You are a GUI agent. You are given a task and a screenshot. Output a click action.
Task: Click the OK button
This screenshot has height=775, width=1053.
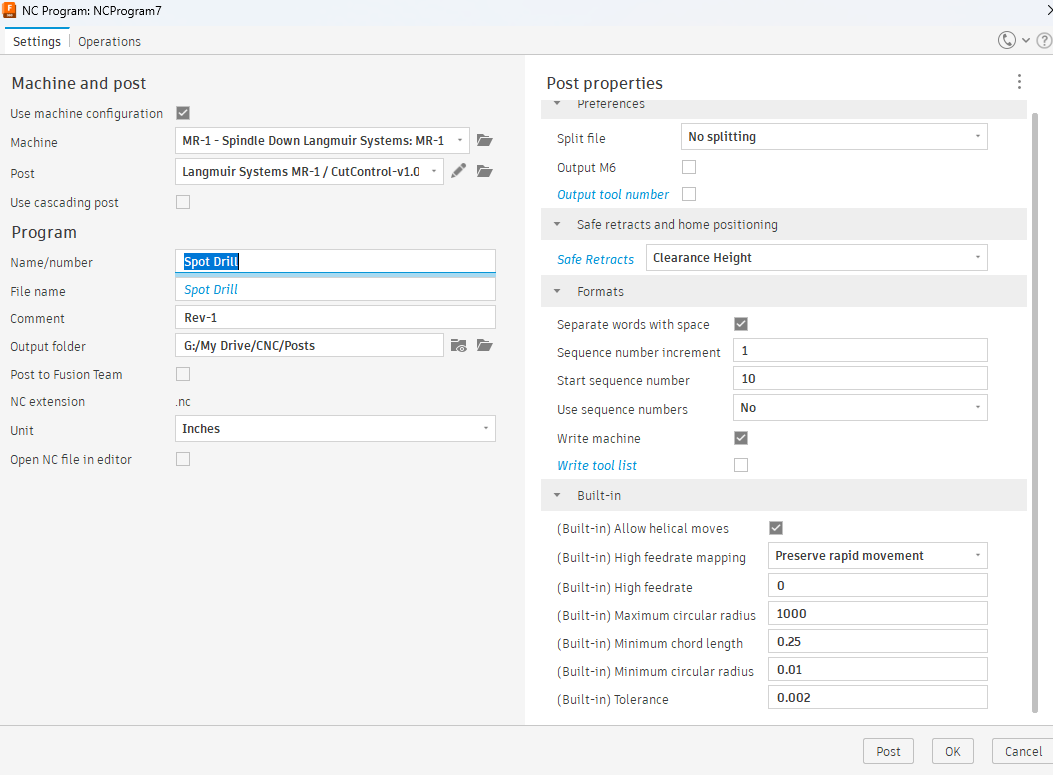tap(952, 751)
